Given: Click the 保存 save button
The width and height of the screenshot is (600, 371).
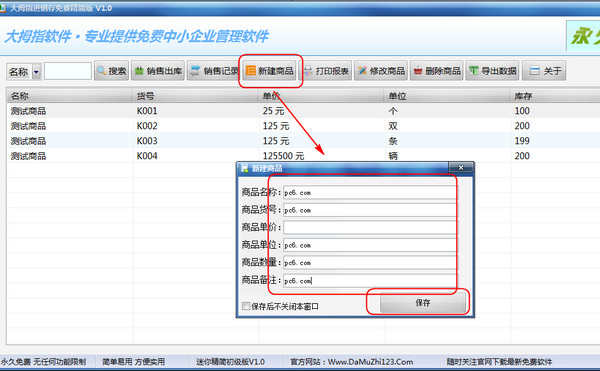Looking at the screenshot, I should pyautogui.click(x=423, y=303).
